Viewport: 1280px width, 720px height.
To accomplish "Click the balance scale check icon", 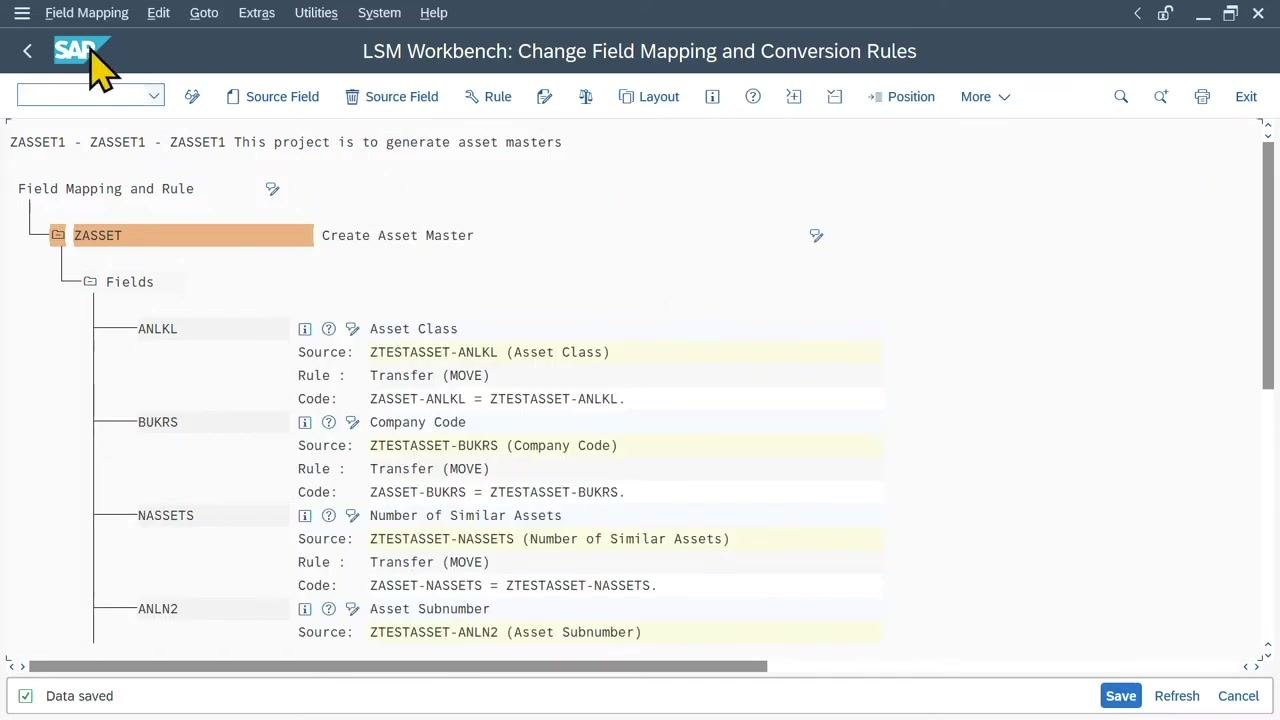I will [586, 96].
